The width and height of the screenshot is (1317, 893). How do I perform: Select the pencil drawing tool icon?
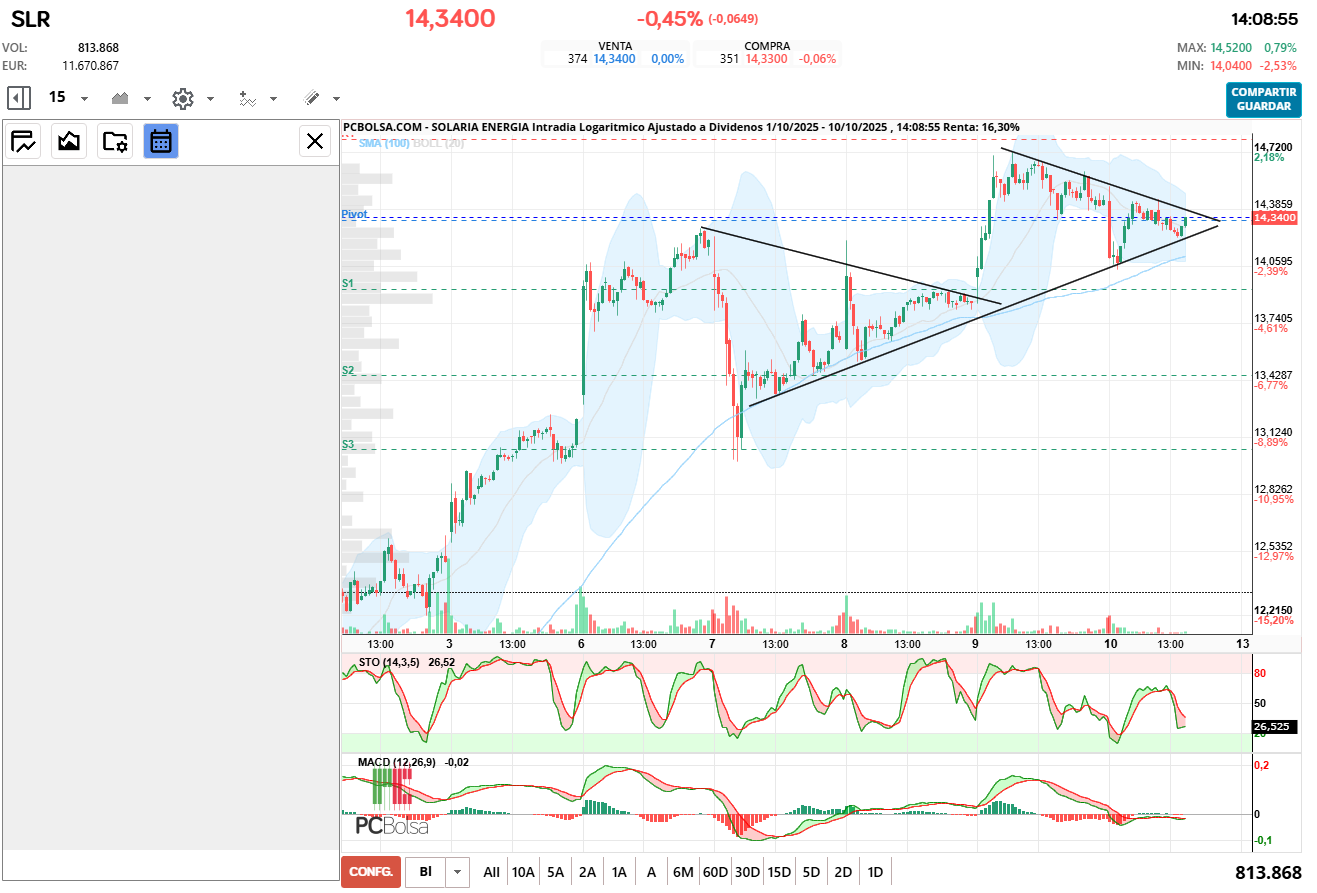[311, 98]
